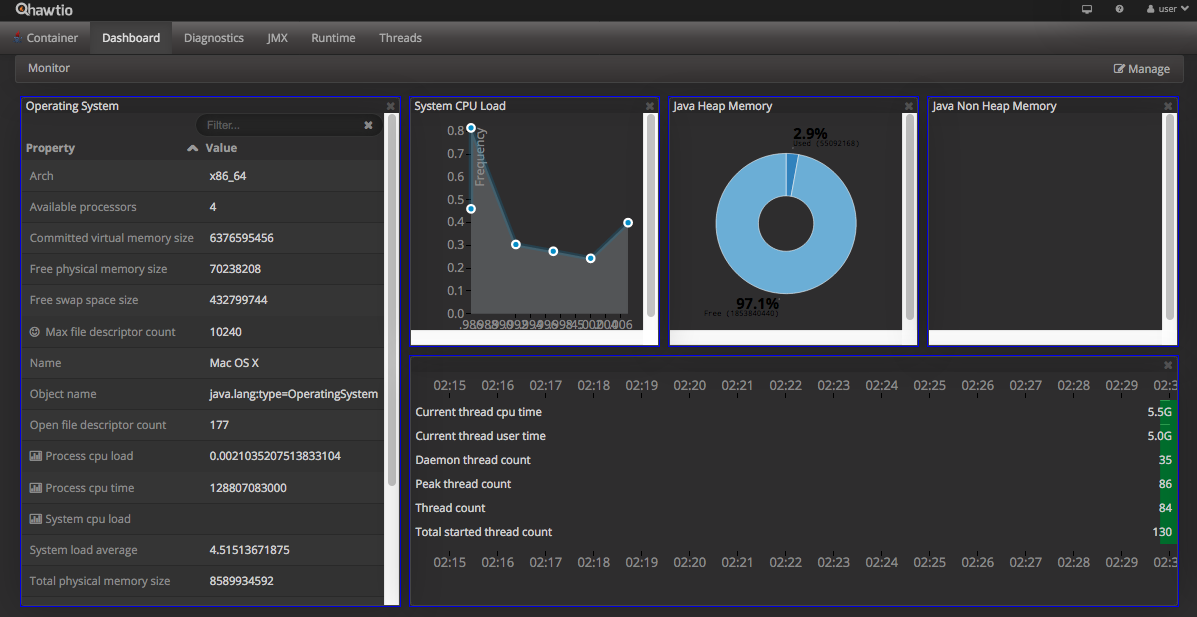Click the Java Heap Memory widget scrollbar

point(910,217)
